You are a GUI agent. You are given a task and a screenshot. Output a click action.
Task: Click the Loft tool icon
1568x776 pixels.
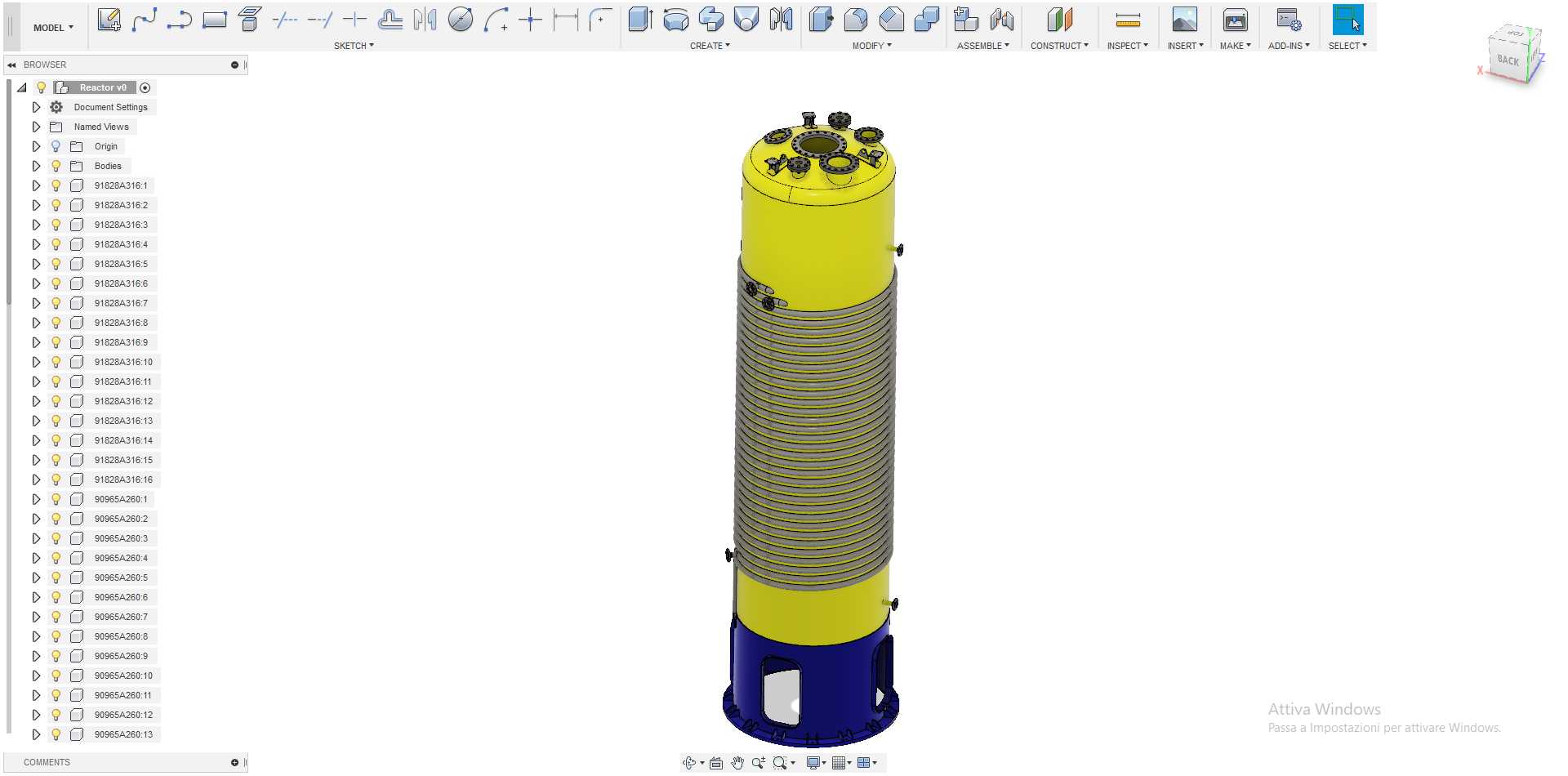point(746,20)
